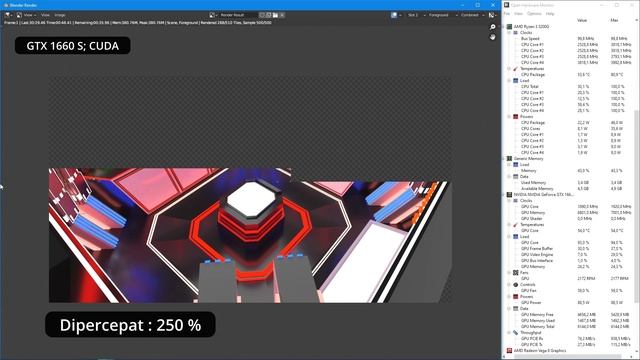The height and width of the screenshot is (360, 640).
Task: Collapse the GPU Fans tree node
Action: click(x=509, y=272)
